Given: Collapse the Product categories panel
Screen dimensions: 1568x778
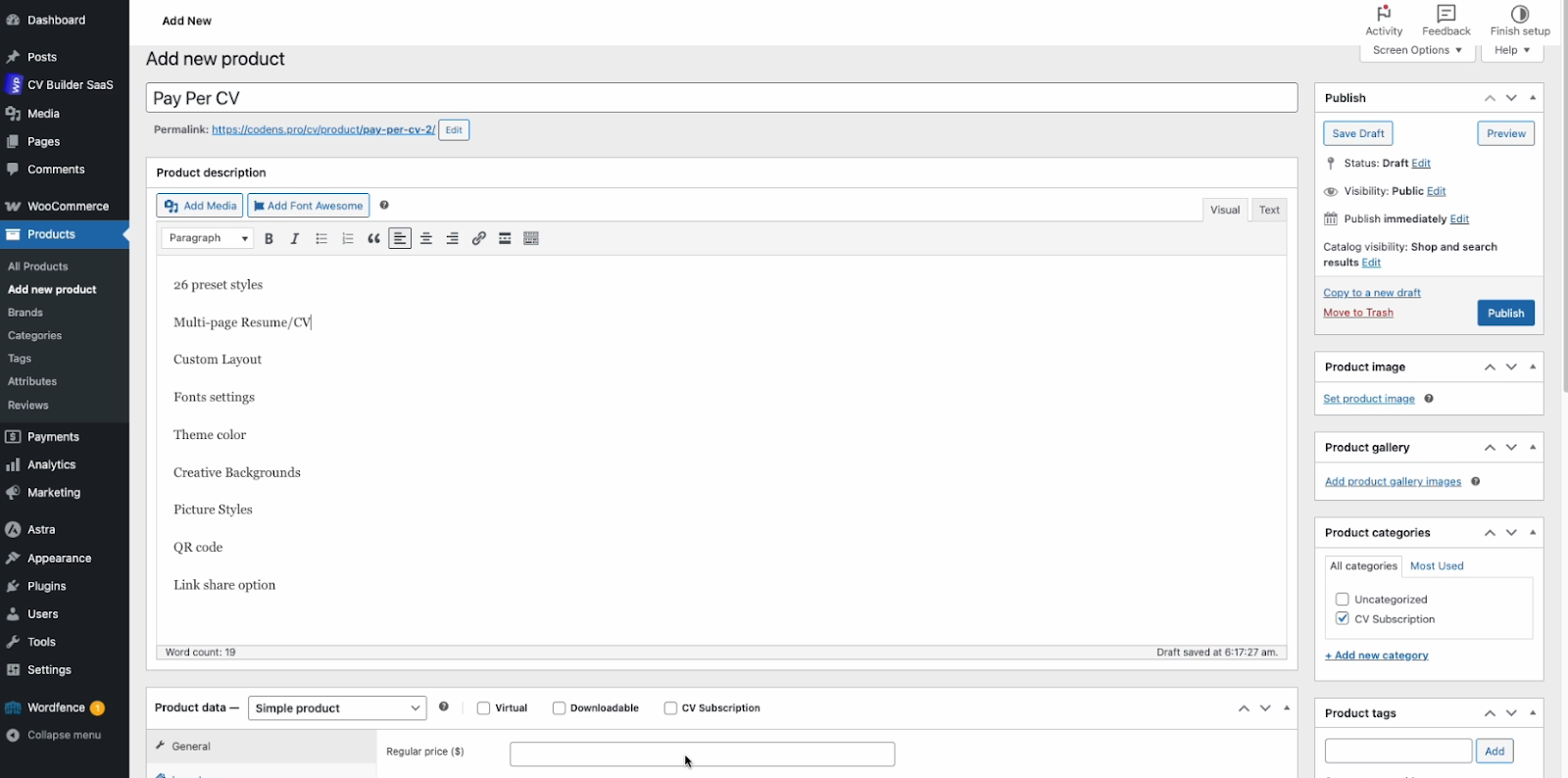Looking at the screenshot, I should coord(1533,532).
